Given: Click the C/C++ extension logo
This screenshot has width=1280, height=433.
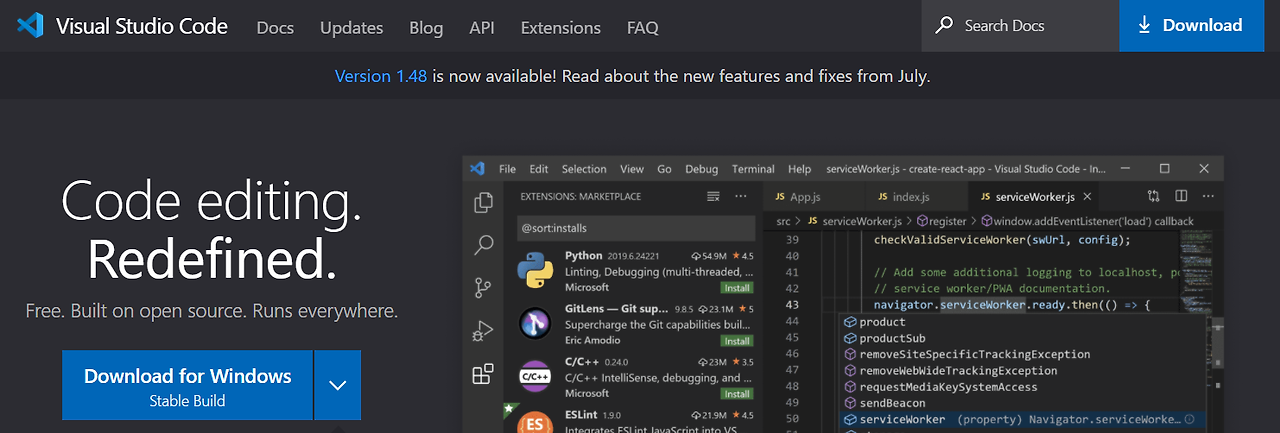Looking at the screenshot, I should pyautogui.click(x=536, y=376).
